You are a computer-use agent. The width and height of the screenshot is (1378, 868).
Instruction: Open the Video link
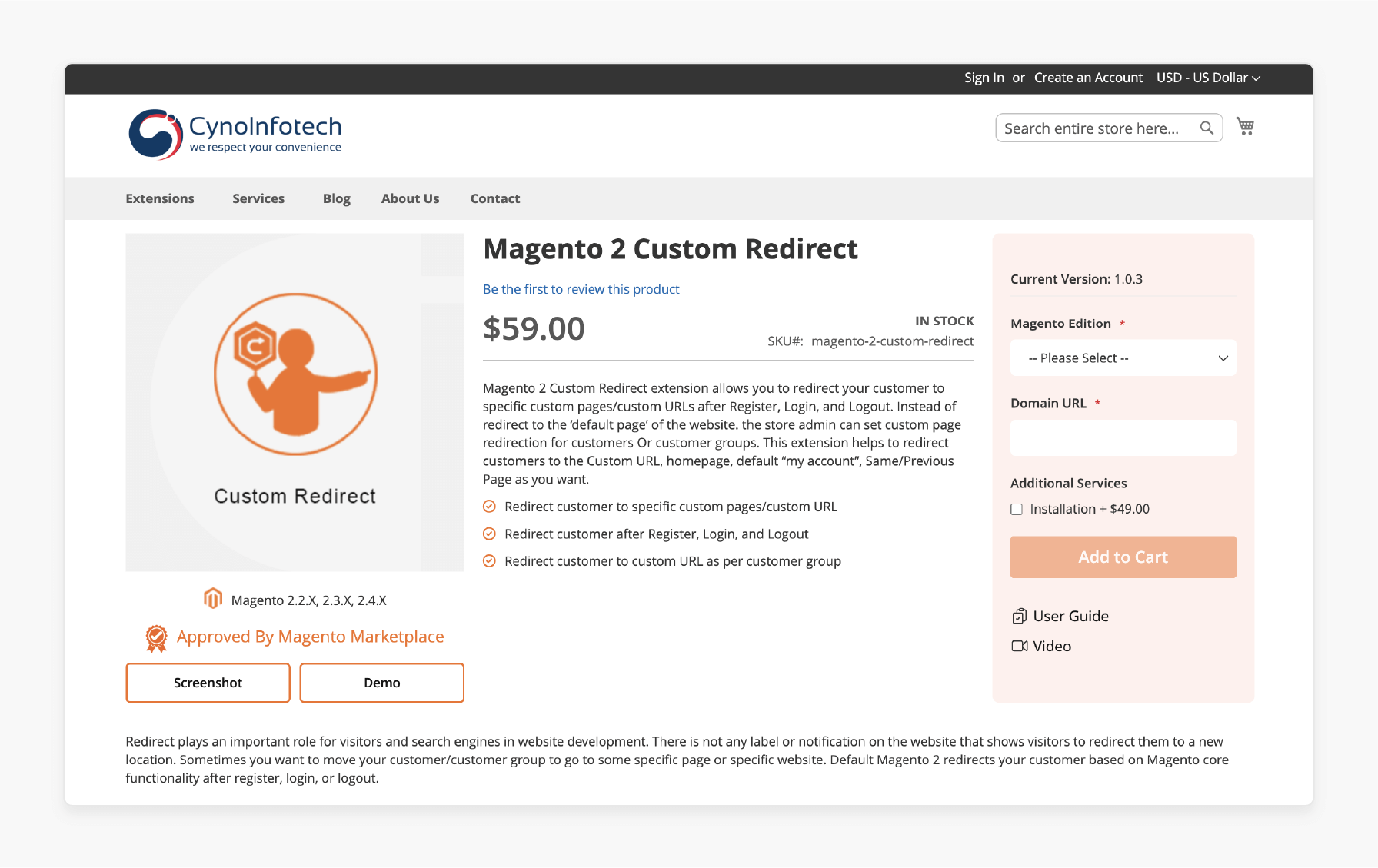tap(1052, 646)
